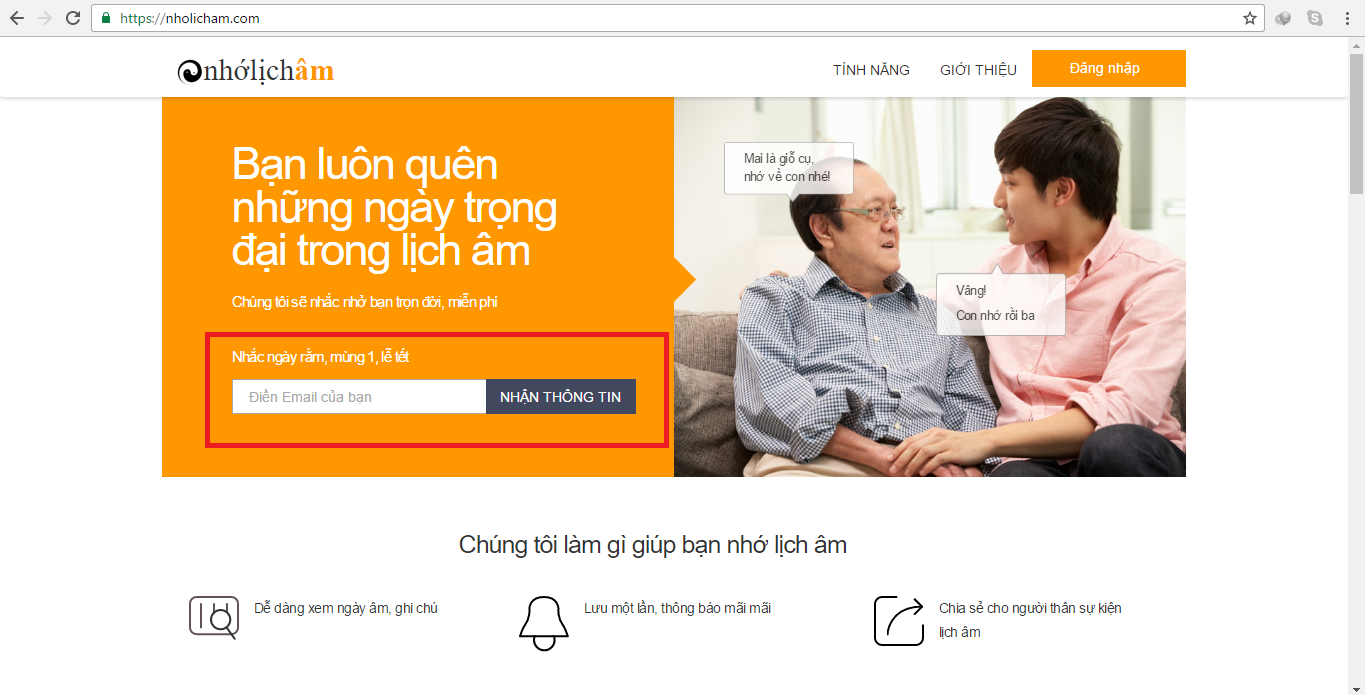Viewport: 1365px width, 695px height.
Task: Click the browser forward arrow
Action: 45,18
